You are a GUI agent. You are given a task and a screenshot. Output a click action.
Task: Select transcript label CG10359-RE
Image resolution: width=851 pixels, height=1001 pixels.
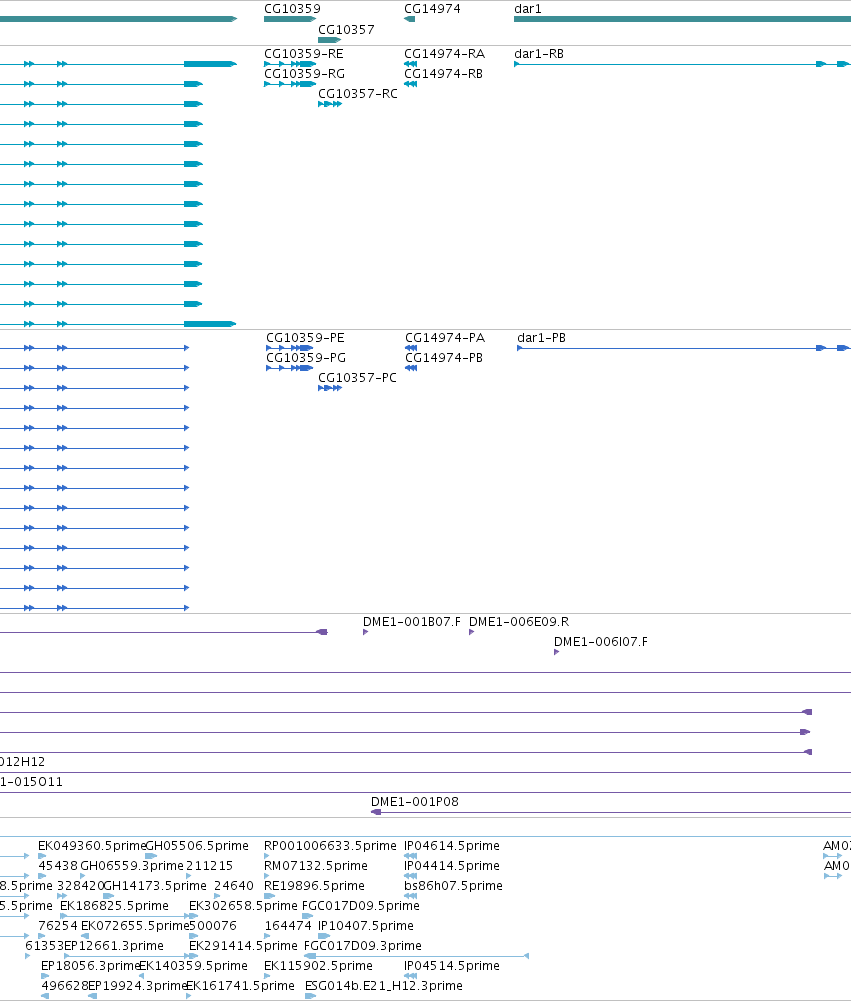[304, 54]
